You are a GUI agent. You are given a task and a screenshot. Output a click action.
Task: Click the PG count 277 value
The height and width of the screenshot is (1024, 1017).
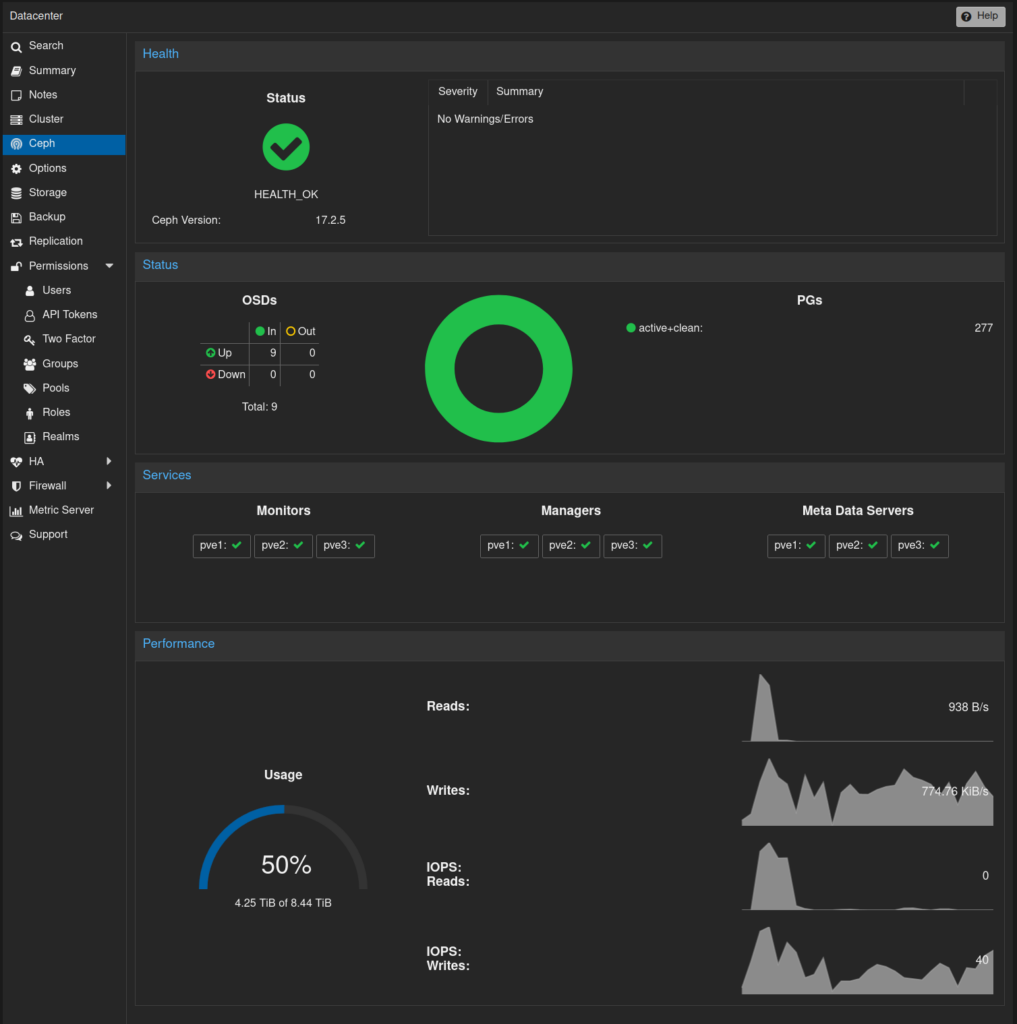(x=984, y=328)
